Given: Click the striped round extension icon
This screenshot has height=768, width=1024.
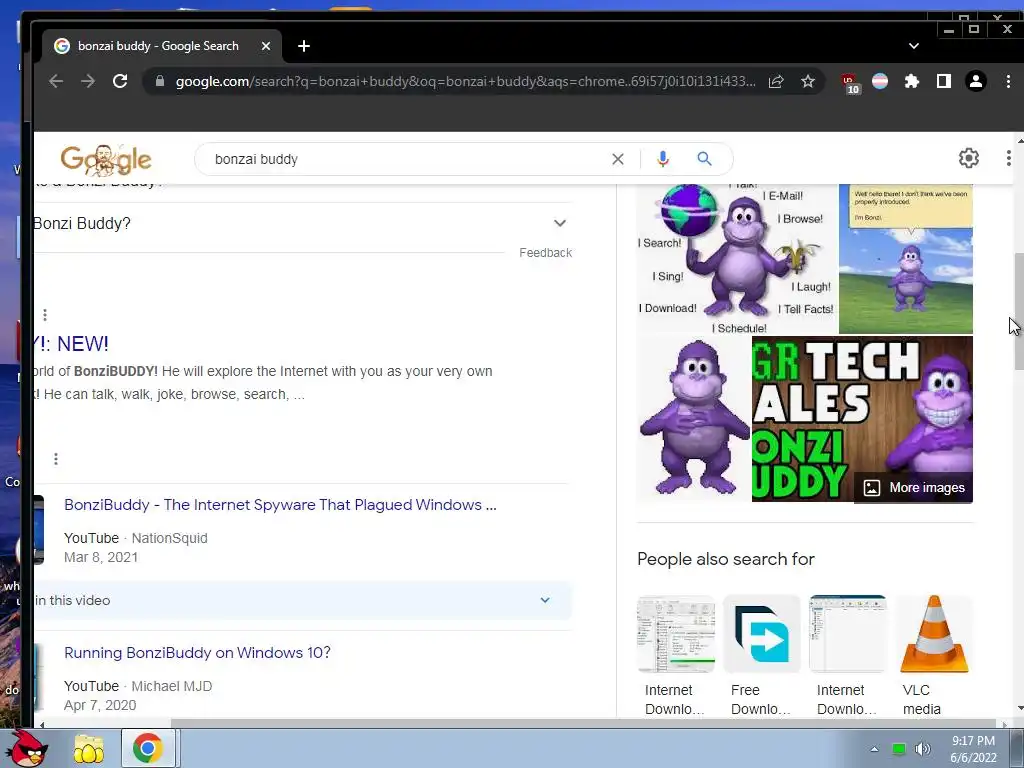Looking at the screenshot, I should (880, 81).
